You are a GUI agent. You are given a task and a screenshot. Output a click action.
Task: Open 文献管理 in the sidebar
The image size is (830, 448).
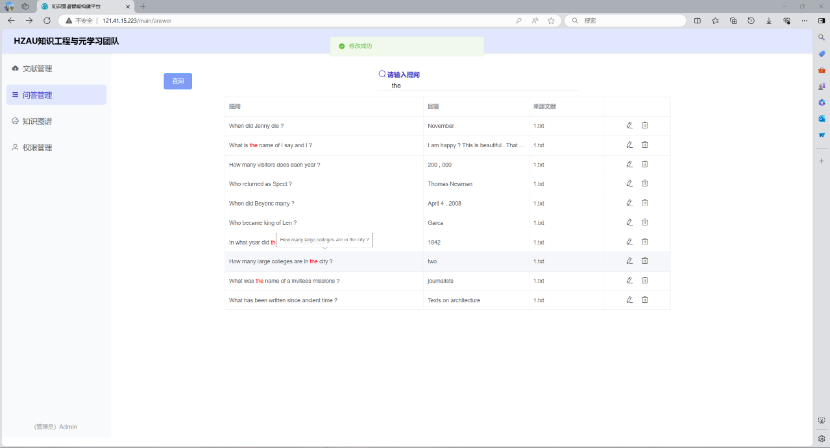36,68
